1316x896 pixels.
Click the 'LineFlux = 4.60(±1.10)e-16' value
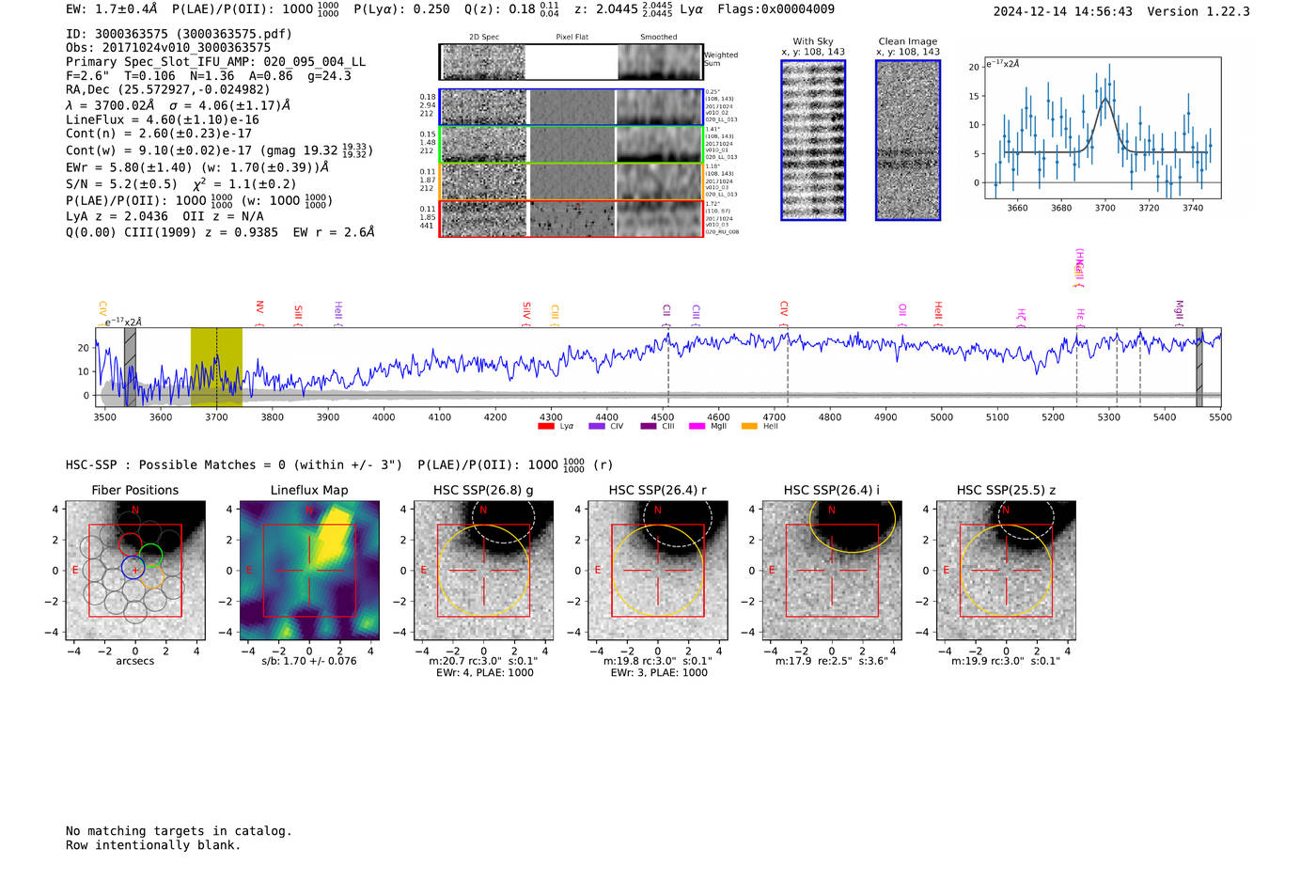163,120
